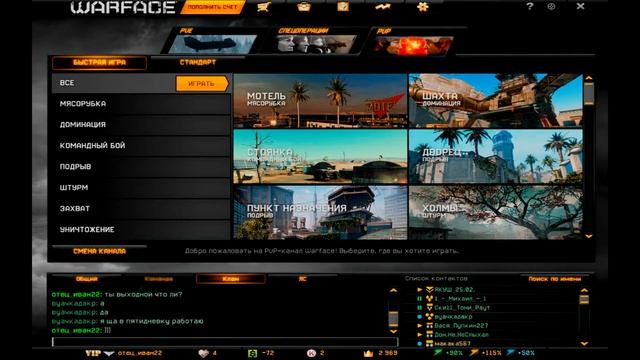
Task: Open the statistics graph icon
Action: pyautogui.click(x=383, y=7)
